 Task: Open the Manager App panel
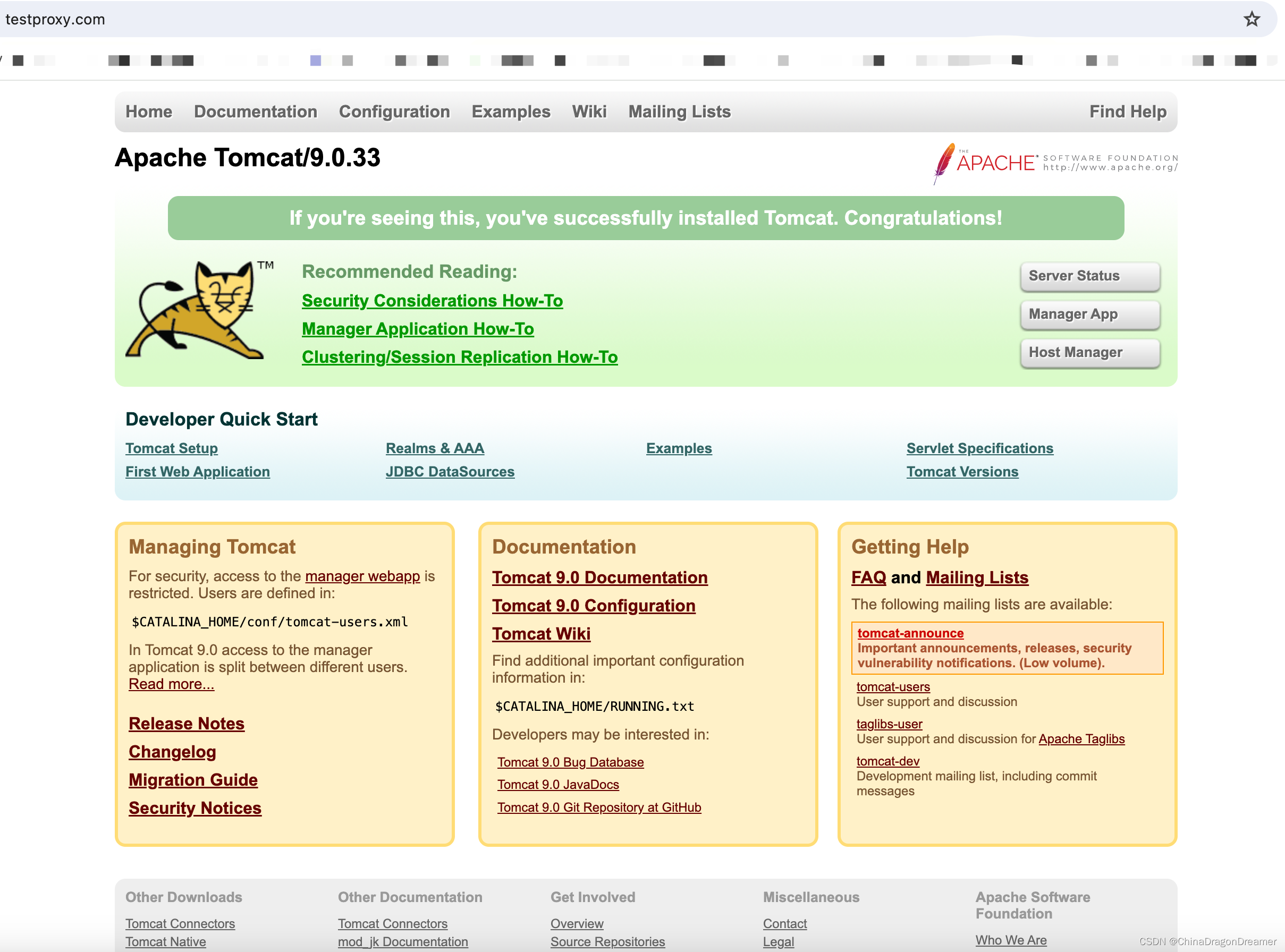1088,314
